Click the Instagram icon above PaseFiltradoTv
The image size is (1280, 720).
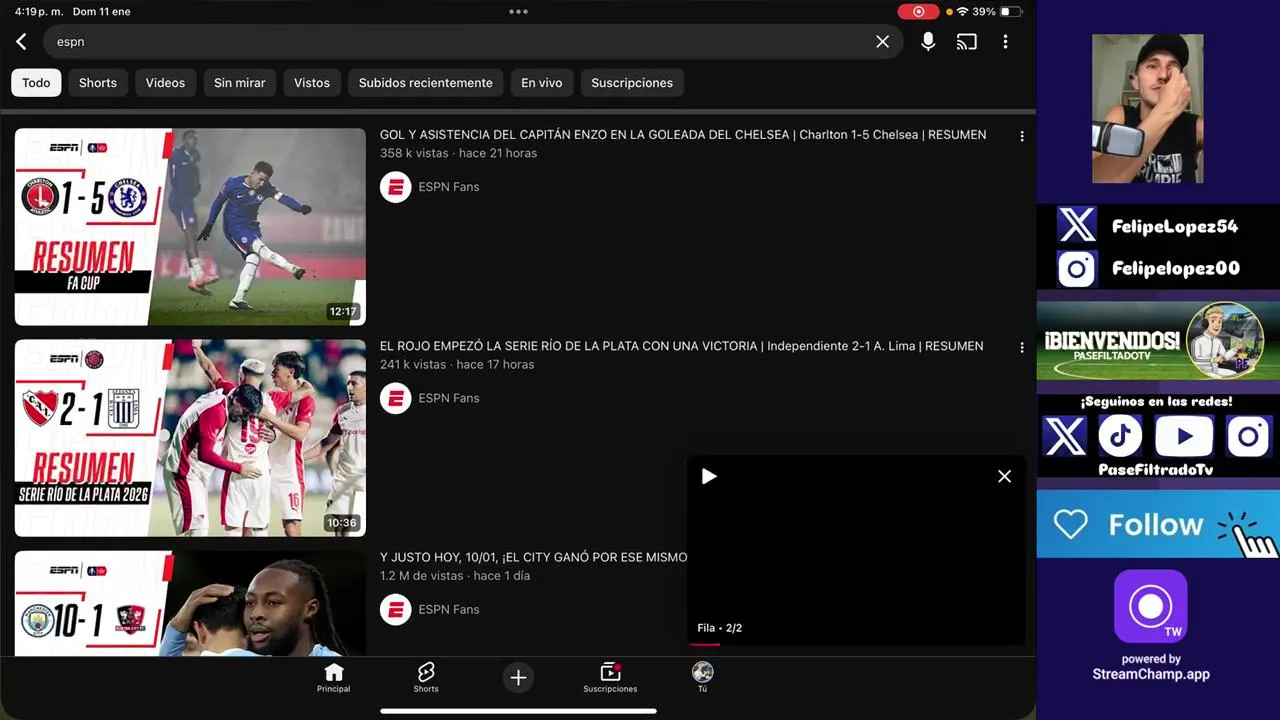(1248, 437)
